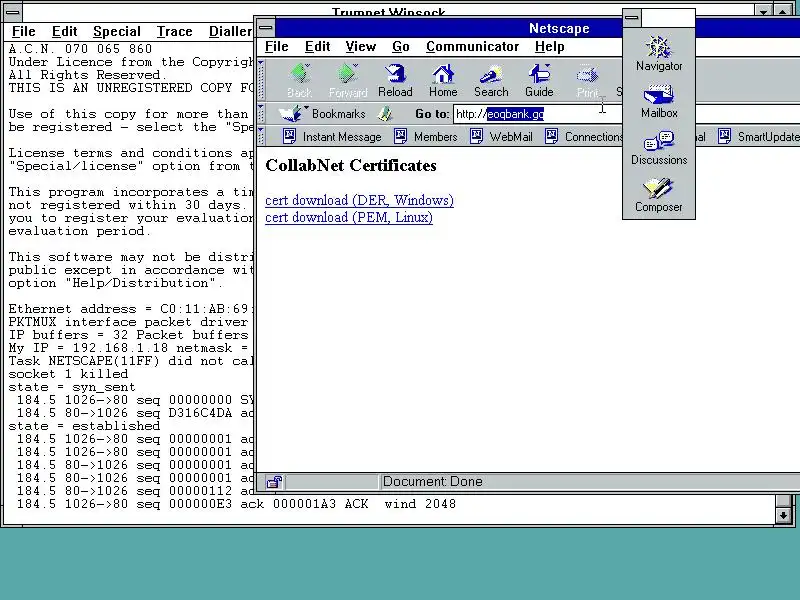Go to the Home page icon
The height and width of the screenshot is (600, 800).
[x=443, y=81]
